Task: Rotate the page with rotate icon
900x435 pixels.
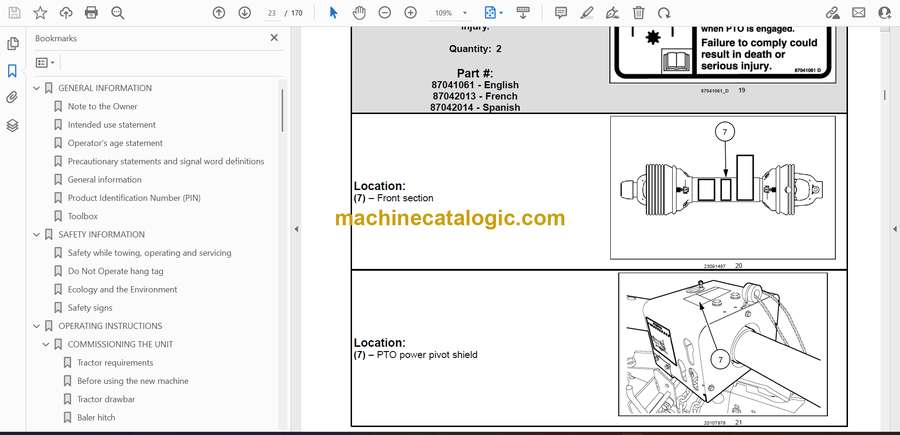Action: 664,13
